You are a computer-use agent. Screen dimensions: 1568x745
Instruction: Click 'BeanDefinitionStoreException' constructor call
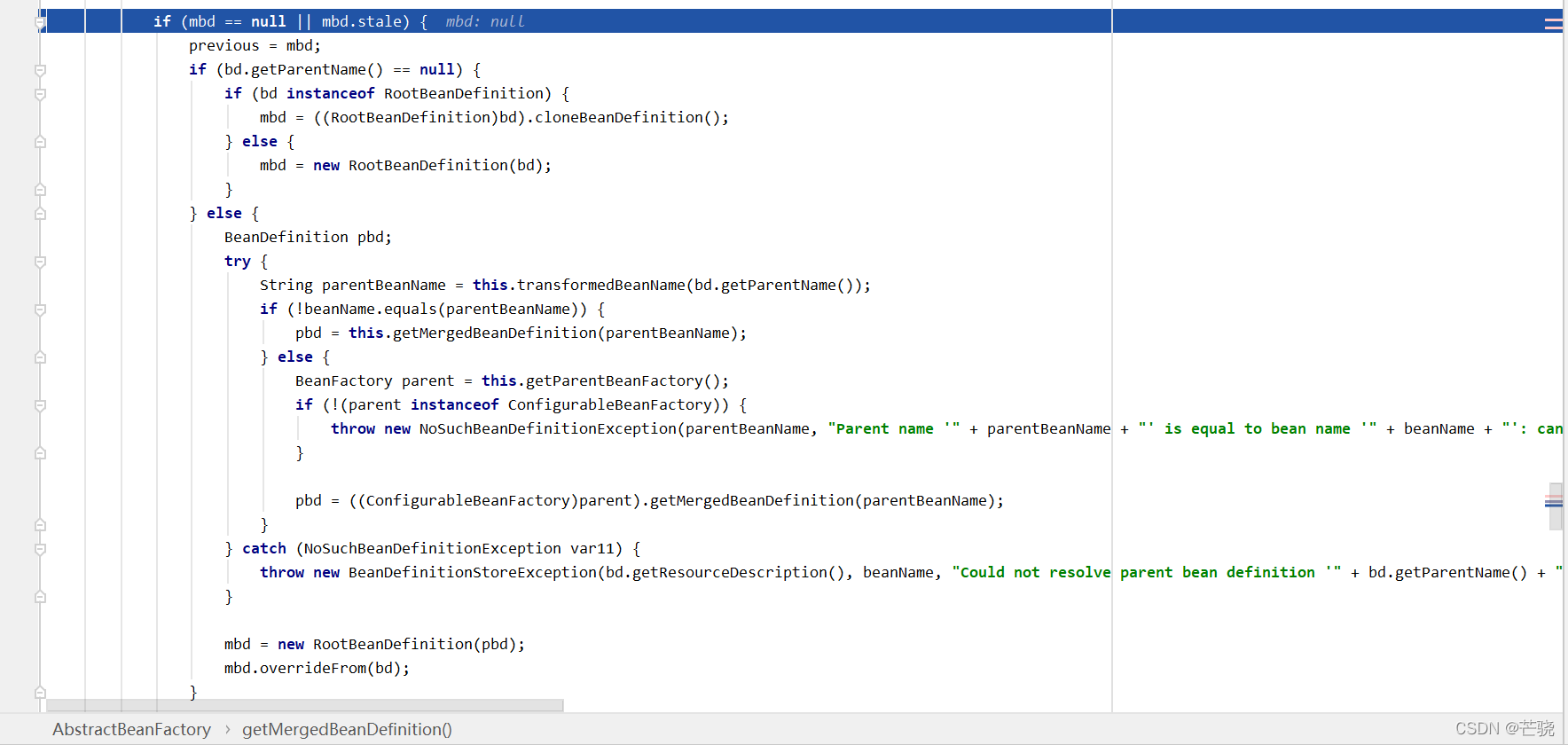(472, 572)
